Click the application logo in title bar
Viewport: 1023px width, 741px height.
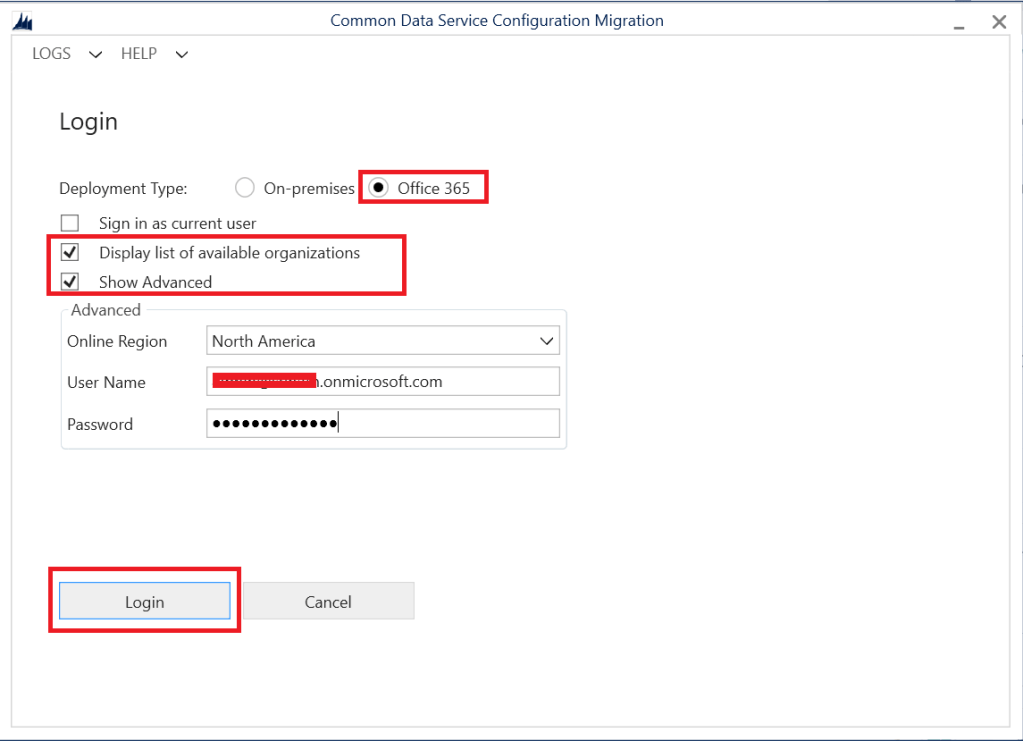(21, 21)
